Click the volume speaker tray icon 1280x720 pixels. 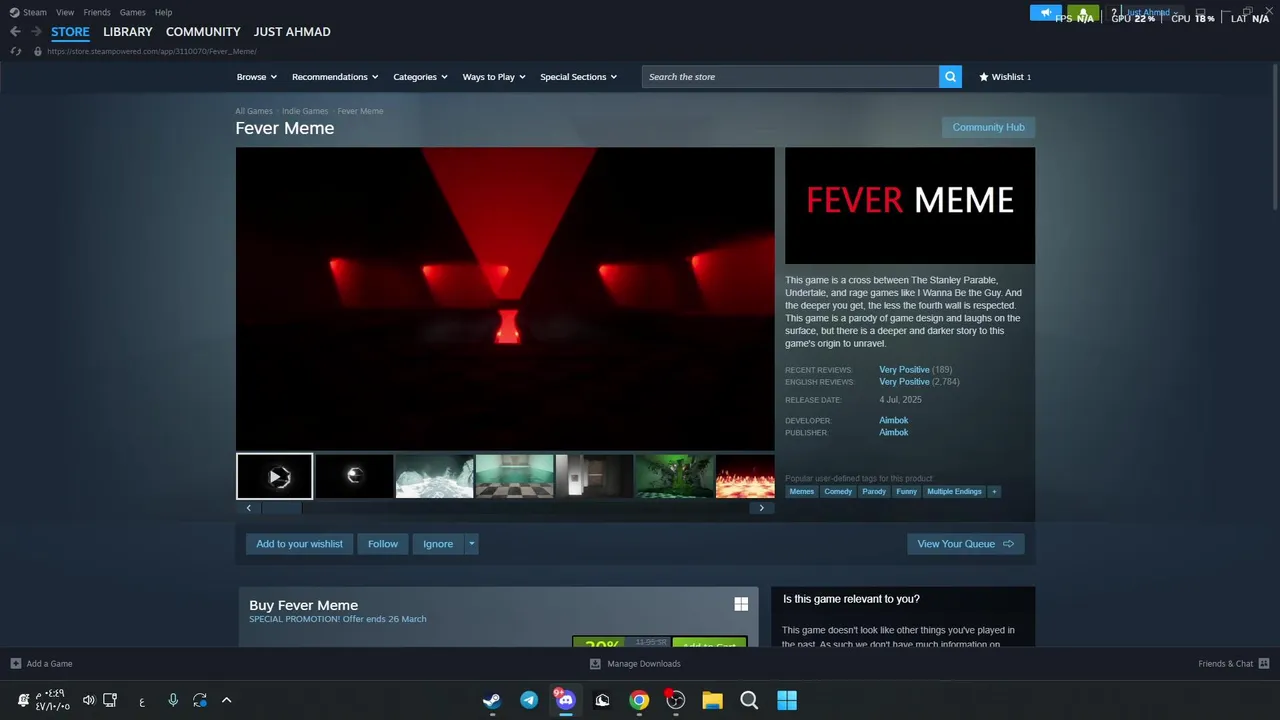coord(88,700)
